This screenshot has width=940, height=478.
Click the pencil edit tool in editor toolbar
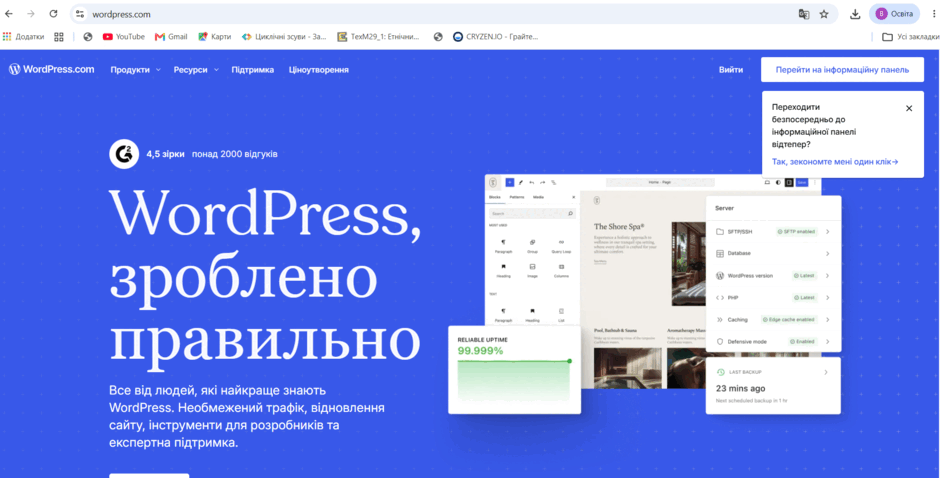coord(520,182)
